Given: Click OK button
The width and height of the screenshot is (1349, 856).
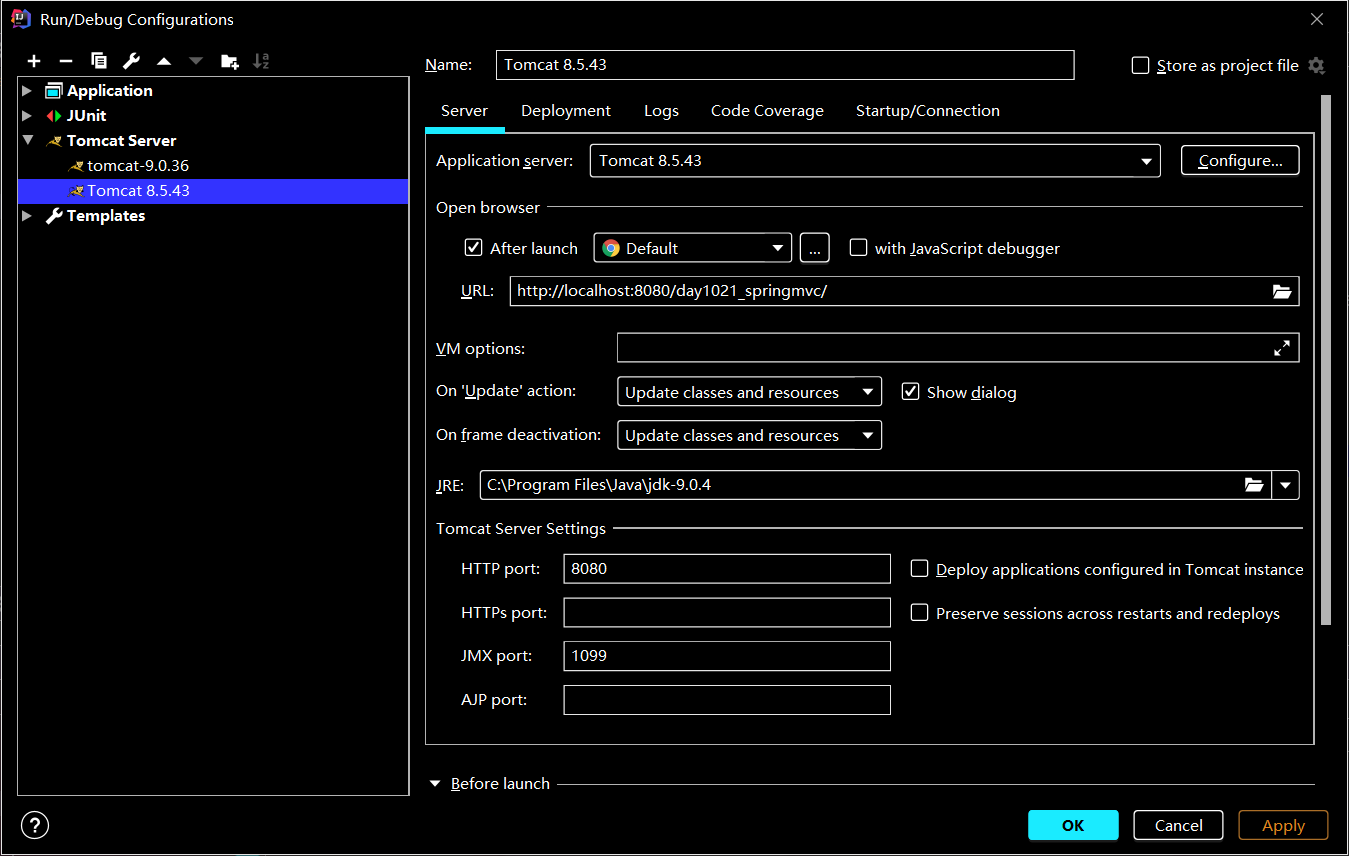Looking at the screenshot, I should pos(1073,825).
